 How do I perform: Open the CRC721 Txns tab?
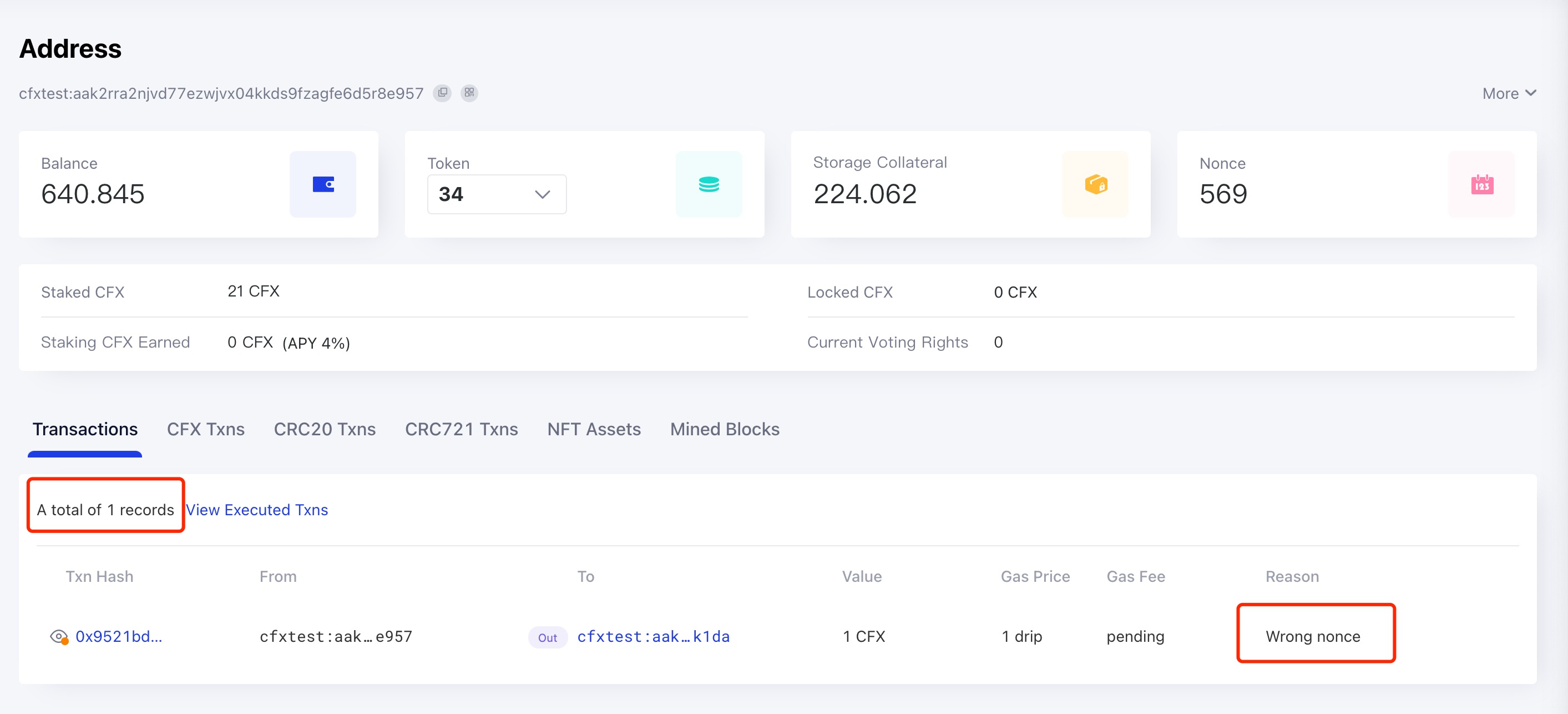click(x=462, y=430)
